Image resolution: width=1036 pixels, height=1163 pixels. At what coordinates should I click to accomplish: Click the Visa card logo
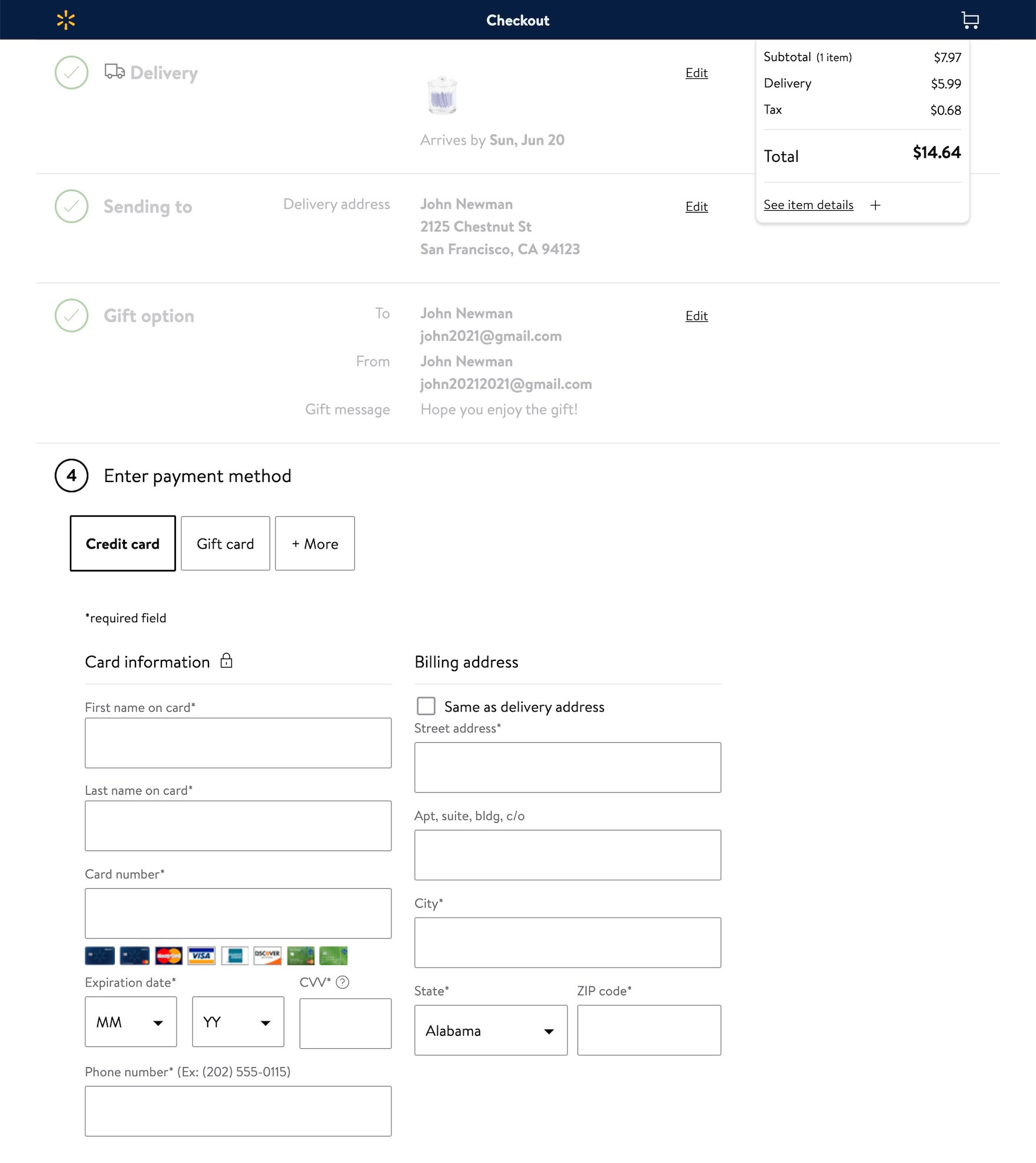pyautogui.click(x=201, y=955)
